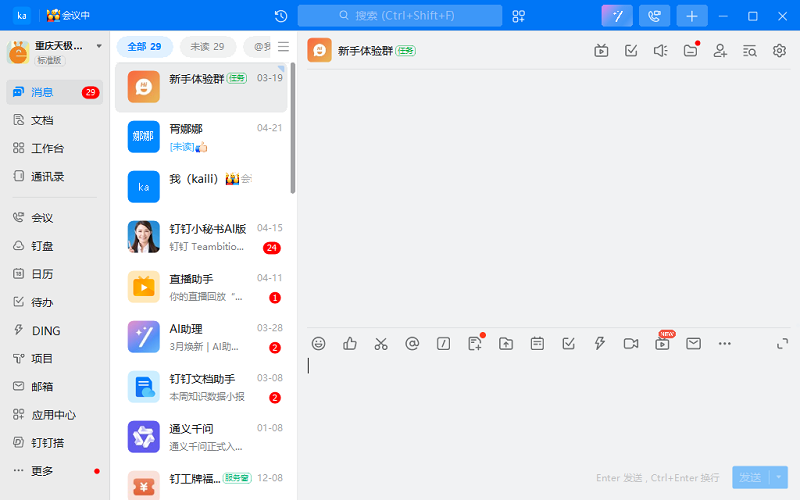Image resolution: width=800 pixels, height=500 pixels.
Task: Click the search input field
Action: 400,16
